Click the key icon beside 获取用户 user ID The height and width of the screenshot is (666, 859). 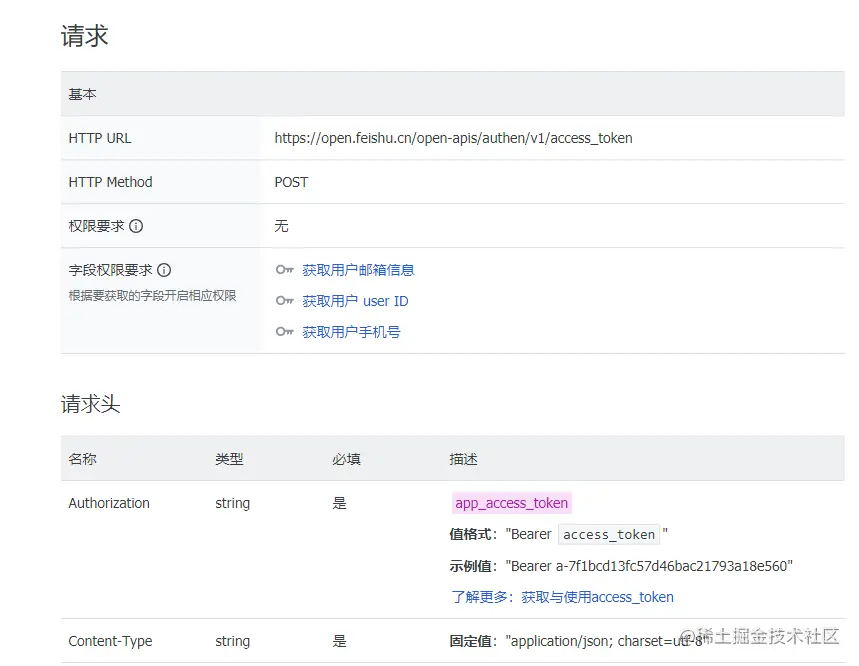pyautogui.click(x=285, y=301)
